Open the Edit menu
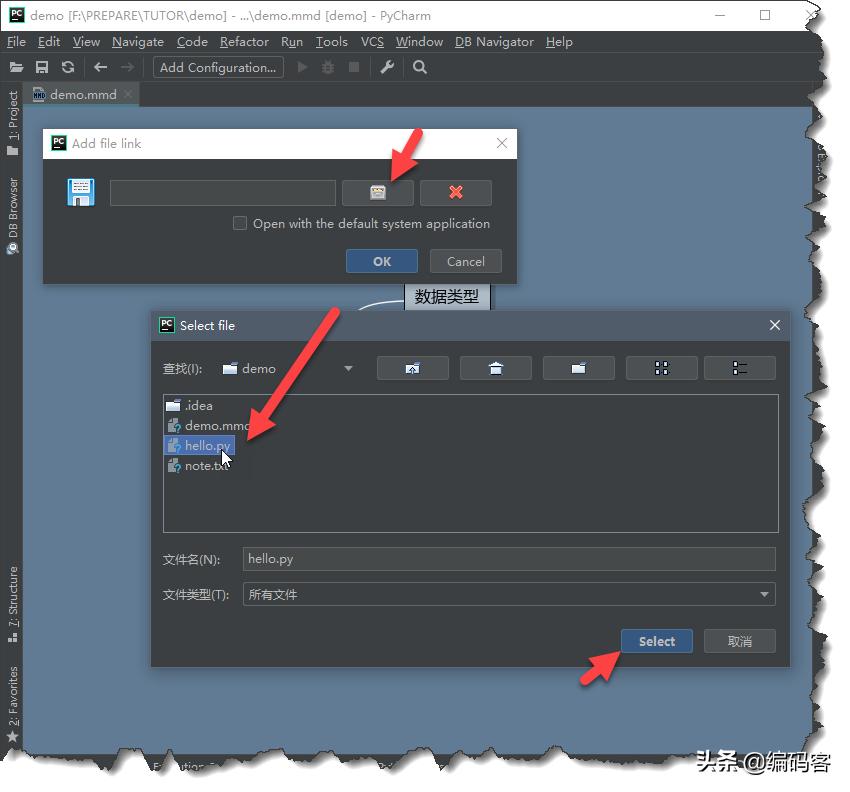Viewport: 850px width, 792px height. point(49,42)
